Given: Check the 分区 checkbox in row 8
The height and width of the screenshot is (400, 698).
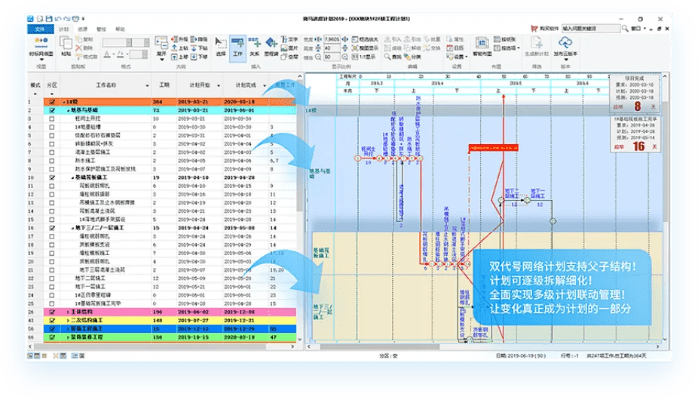Looking at the screenshot, I should 52,161.
